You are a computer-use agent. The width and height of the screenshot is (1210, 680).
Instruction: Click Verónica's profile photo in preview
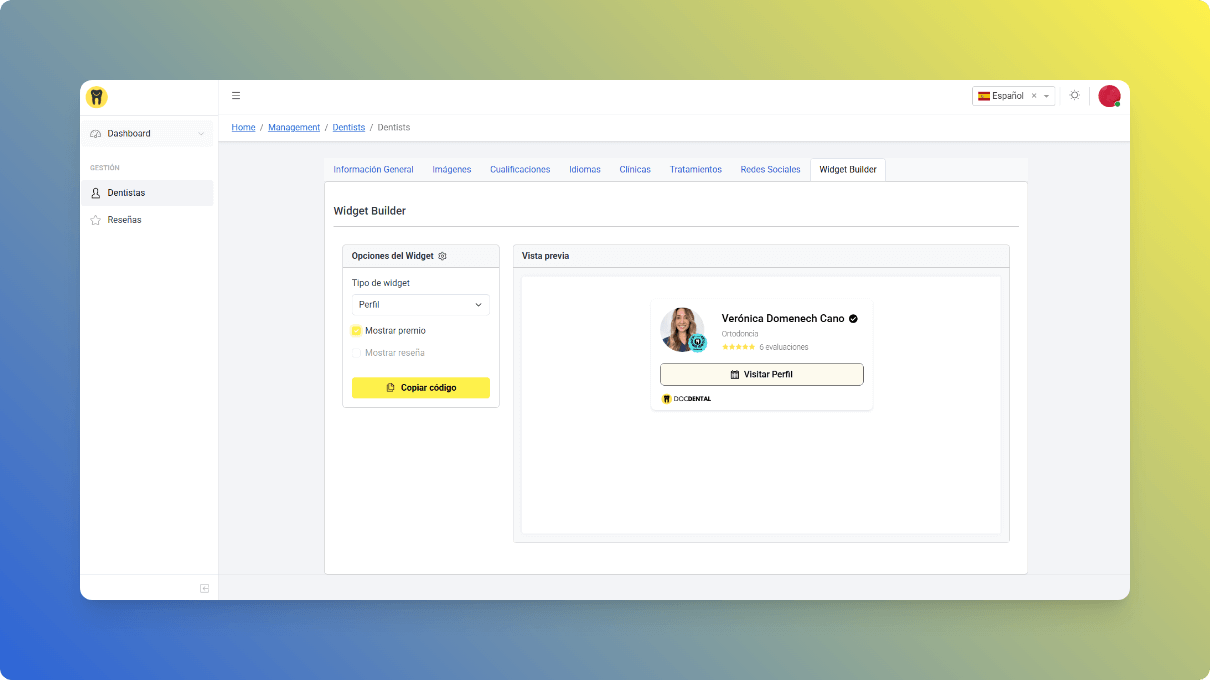pos(682,329)
